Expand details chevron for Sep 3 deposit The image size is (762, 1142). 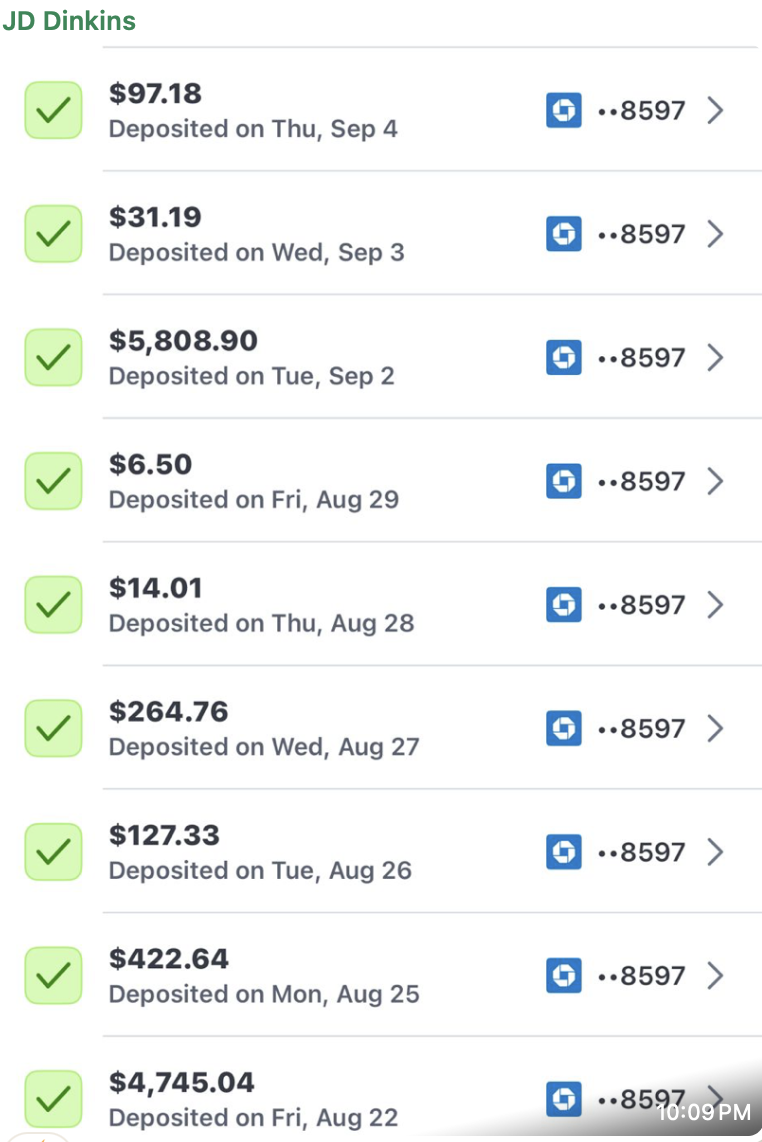[x=715, y=234]
